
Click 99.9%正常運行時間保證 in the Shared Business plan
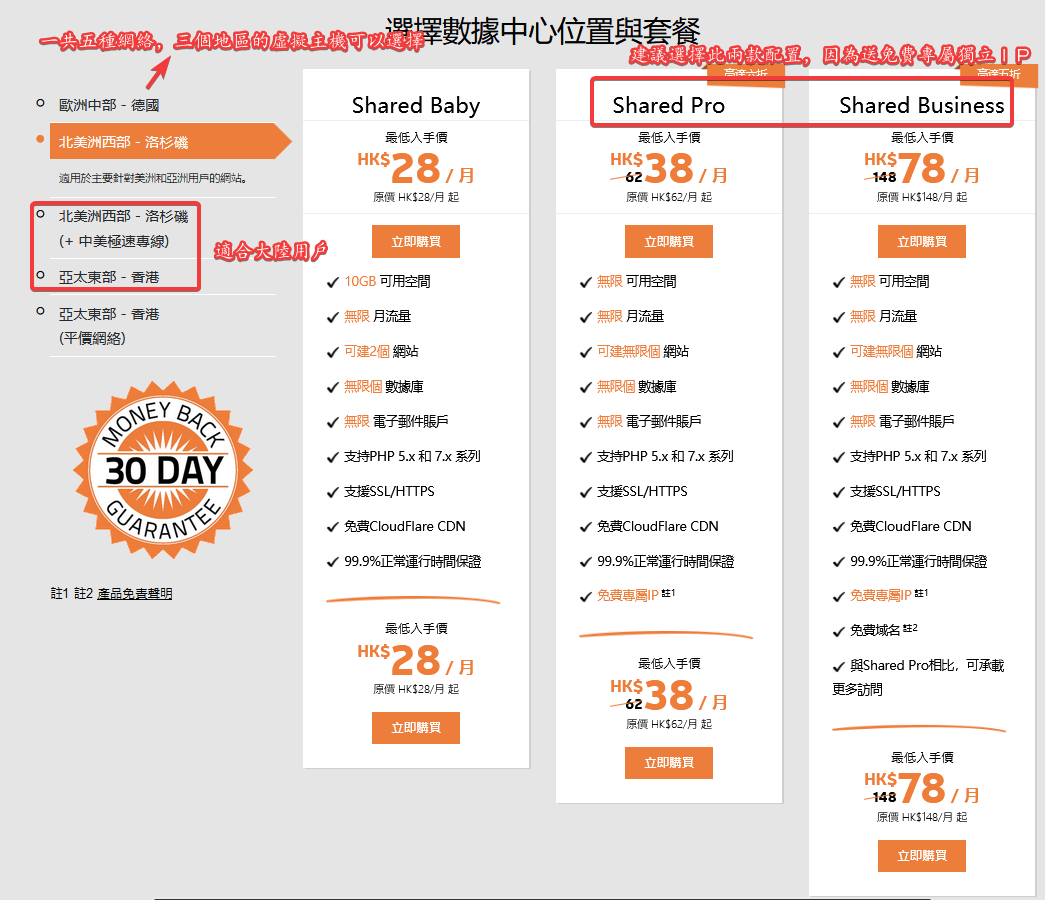[918, 561]
